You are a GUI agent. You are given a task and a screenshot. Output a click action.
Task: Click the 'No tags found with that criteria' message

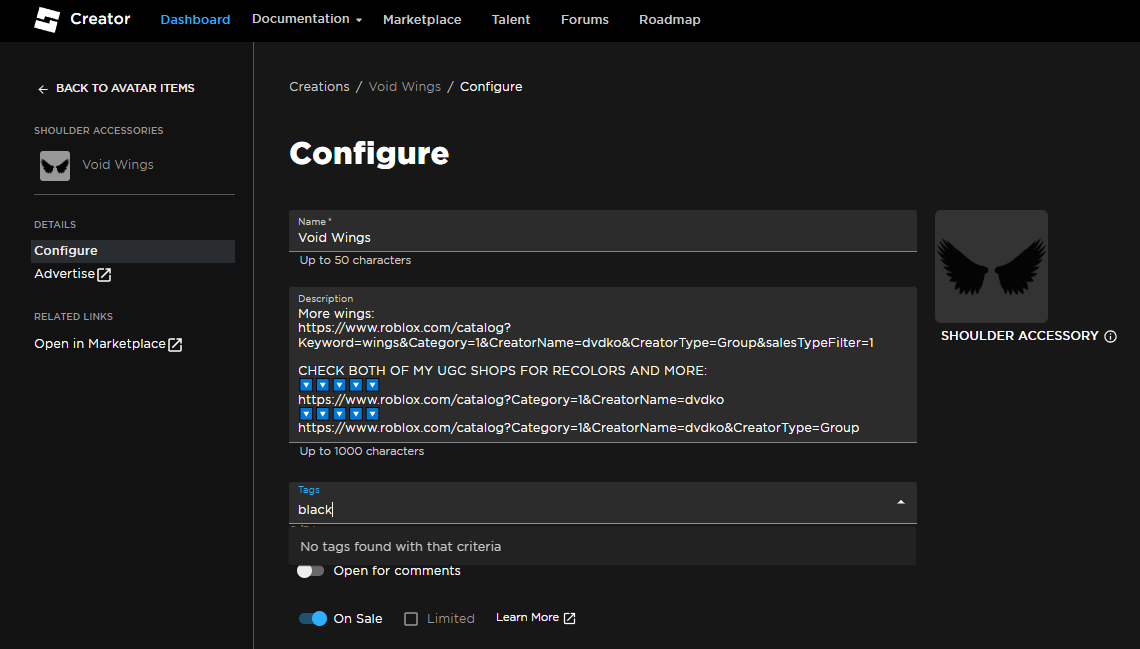pos(401,547)
